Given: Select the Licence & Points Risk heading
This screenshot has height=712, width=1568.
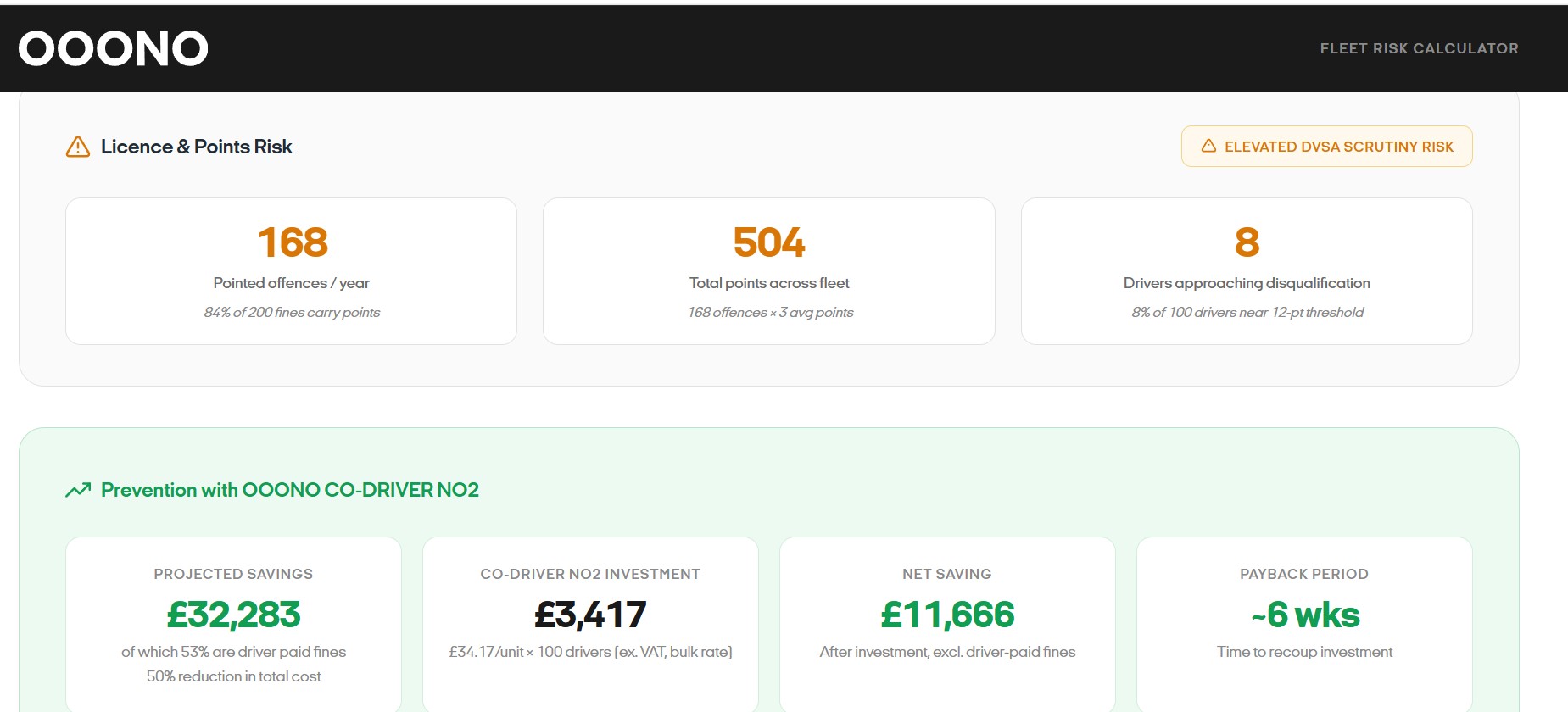Looking at the screenshot, I should [197, 147].
